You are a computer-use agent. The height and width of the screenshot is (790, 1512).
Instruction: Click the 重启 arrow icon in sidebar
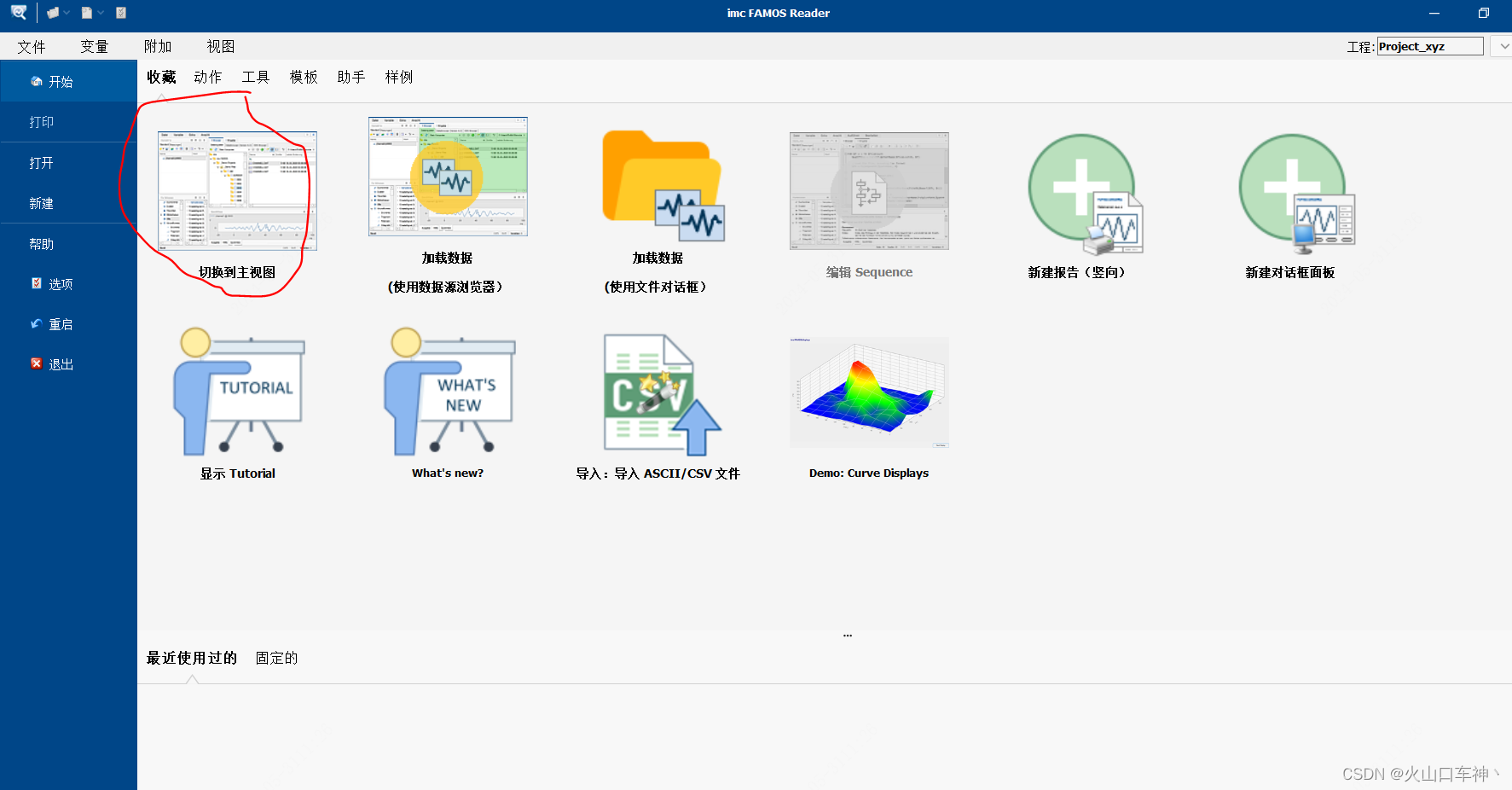tap(37, 323)
